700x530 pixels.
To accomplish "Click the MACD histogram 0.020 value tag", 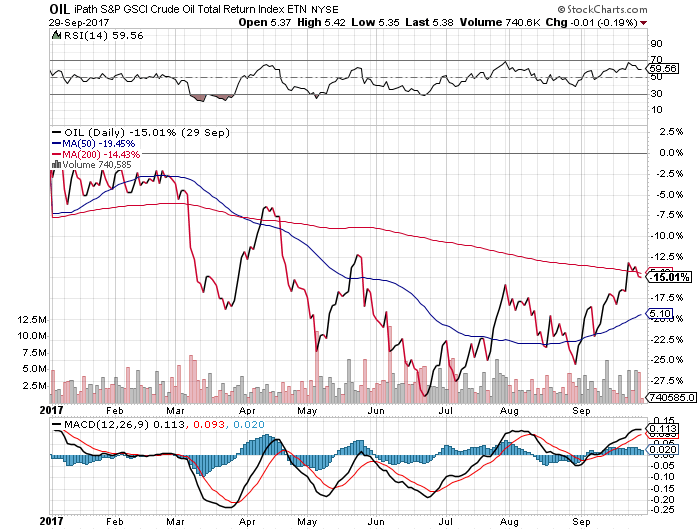I will [663, 449].
